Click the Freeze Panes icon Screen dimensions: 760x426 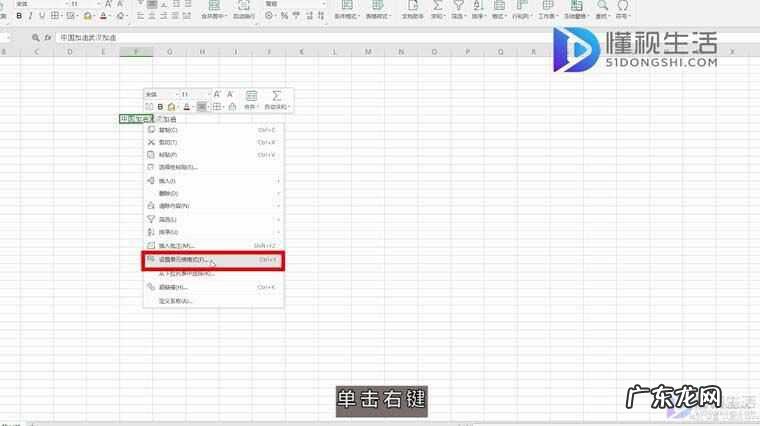(576, 6)
